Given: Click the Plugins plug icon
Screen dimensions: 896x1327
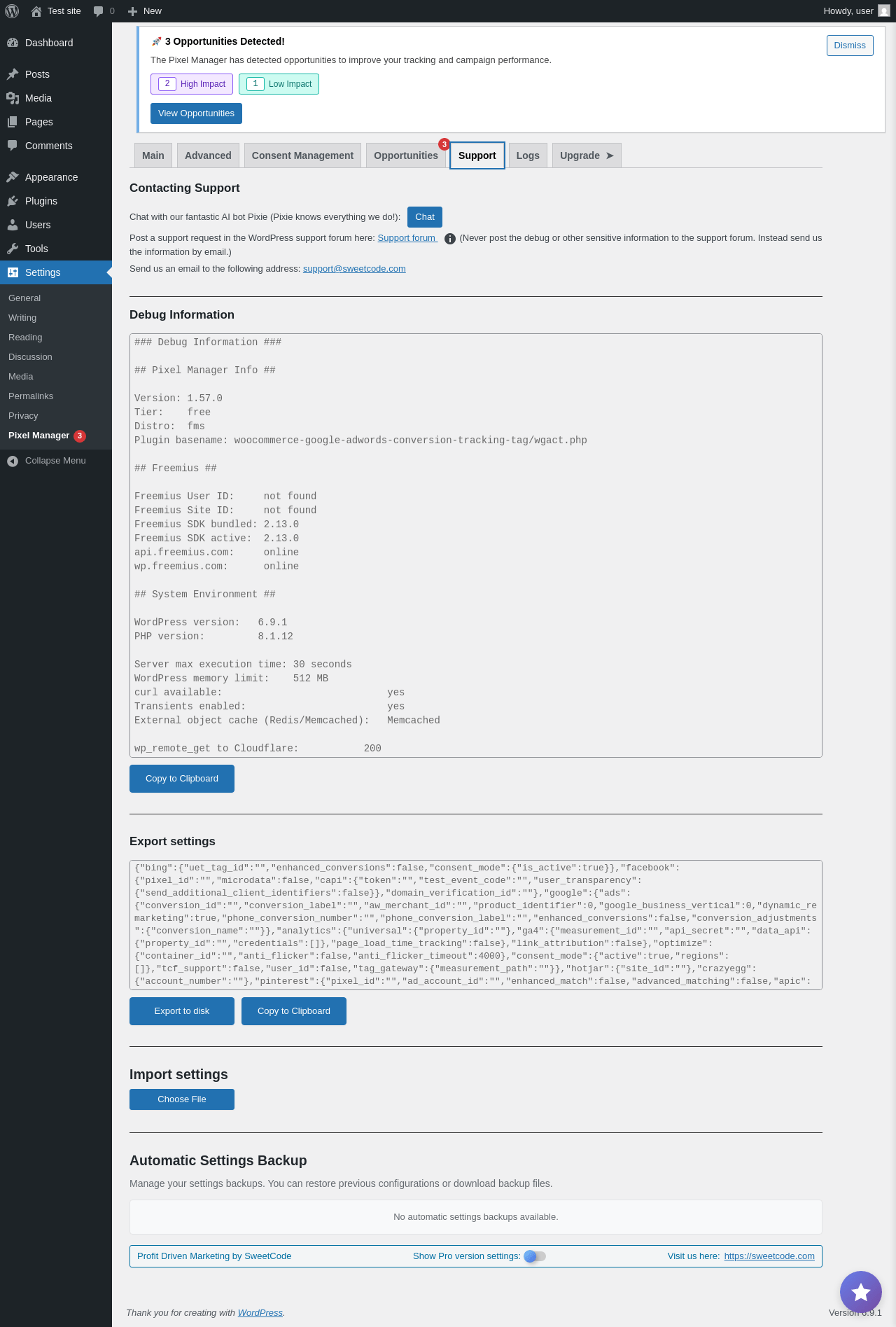Looking at the screenshot, I should 13,201.
